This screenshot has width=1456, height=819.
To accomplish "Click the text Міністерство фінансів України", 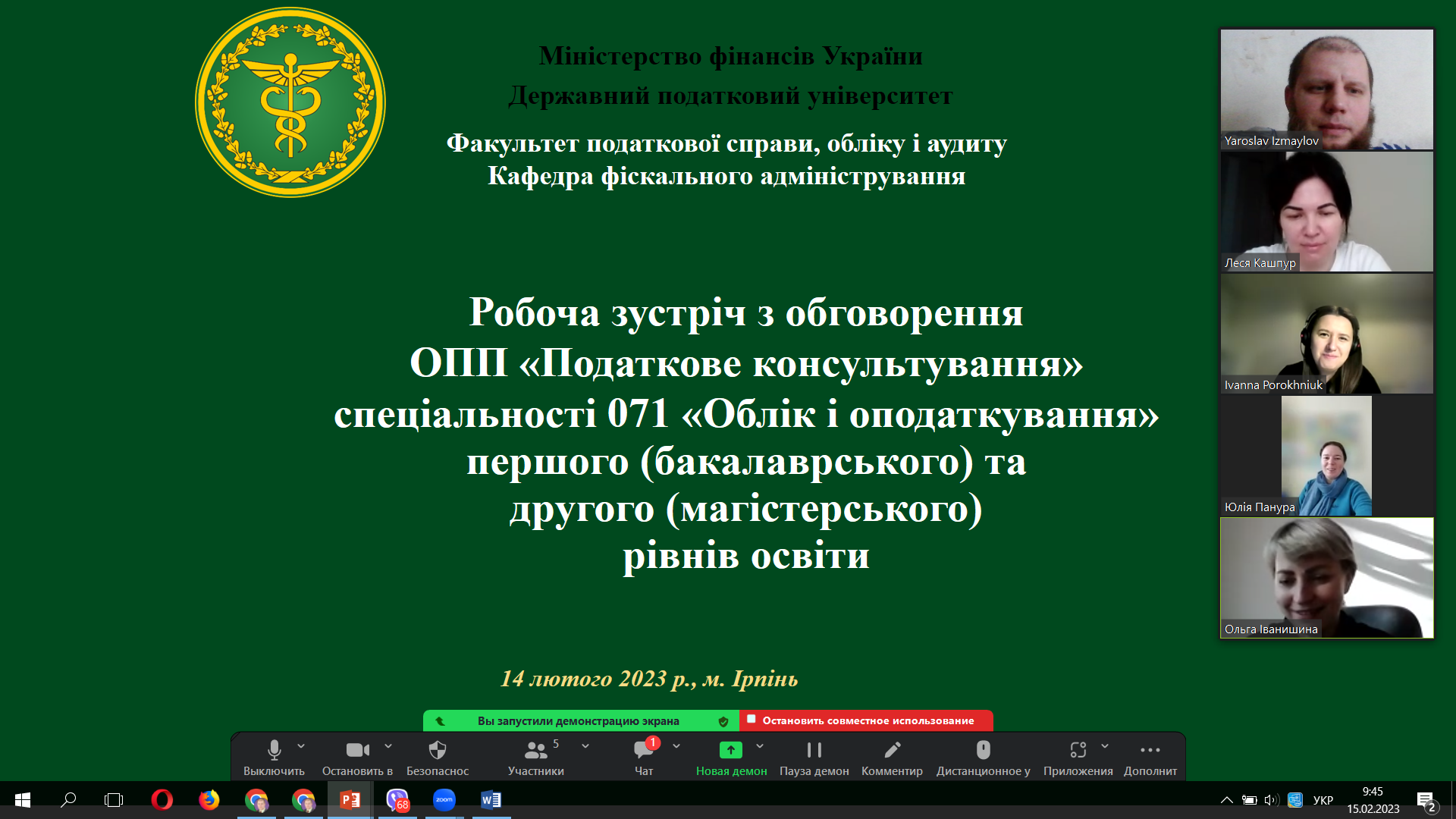I will pyautogui.click(x=730, y=56).
